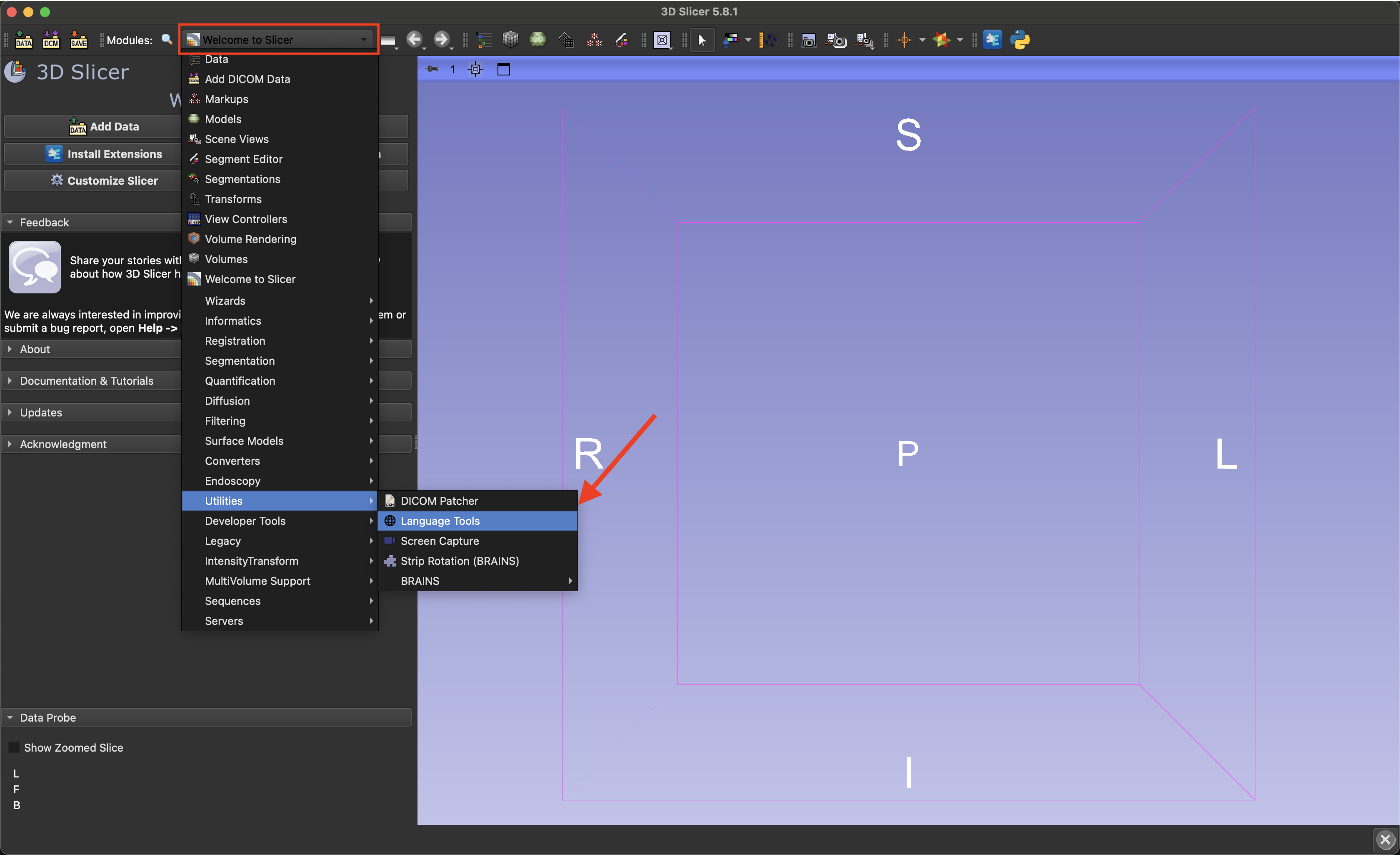Enable Show Zoomed Slice checkbox
The image size is (1400, 855).
coord(15,747)
